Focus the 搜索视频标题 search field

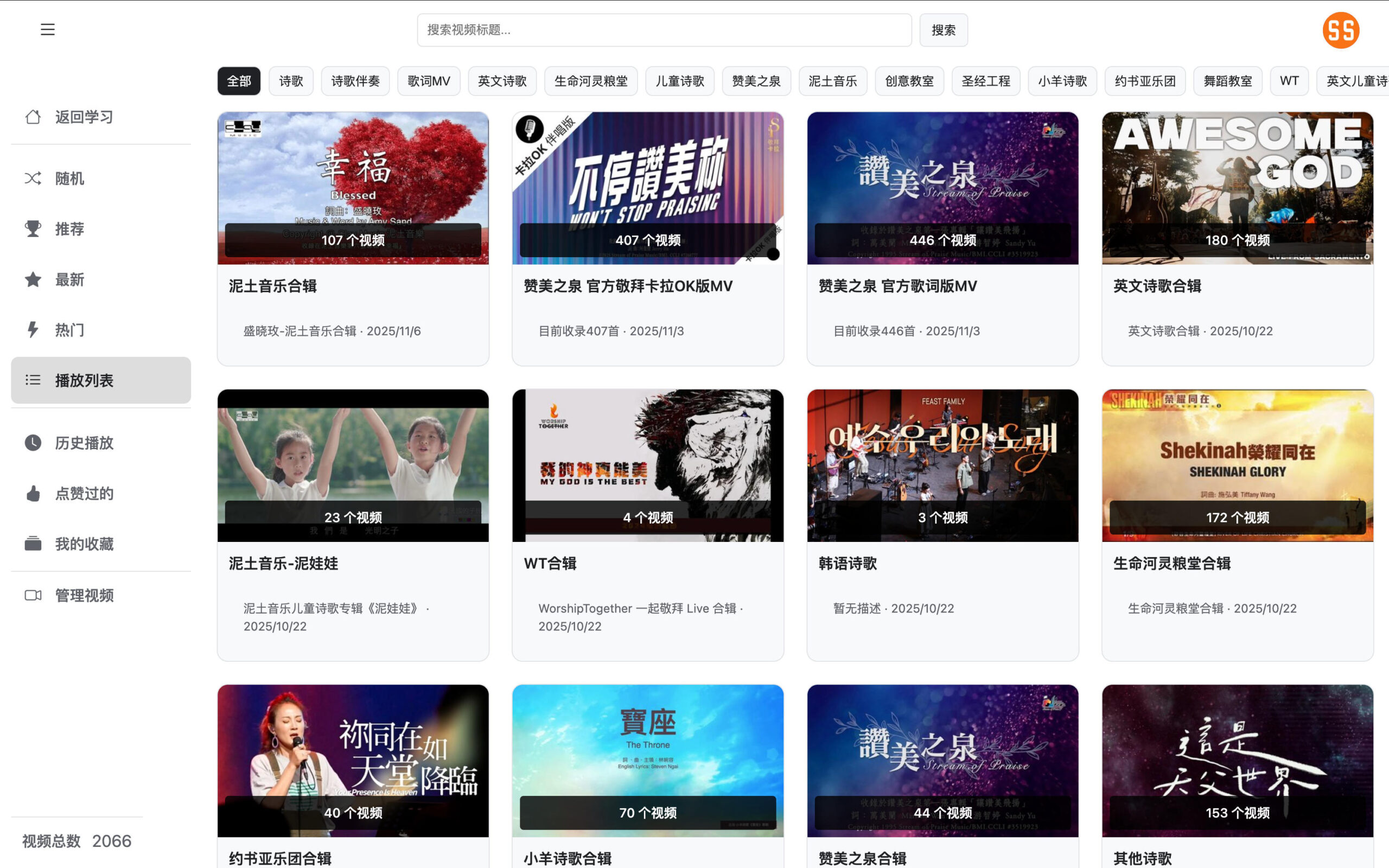tap(664, 30)
